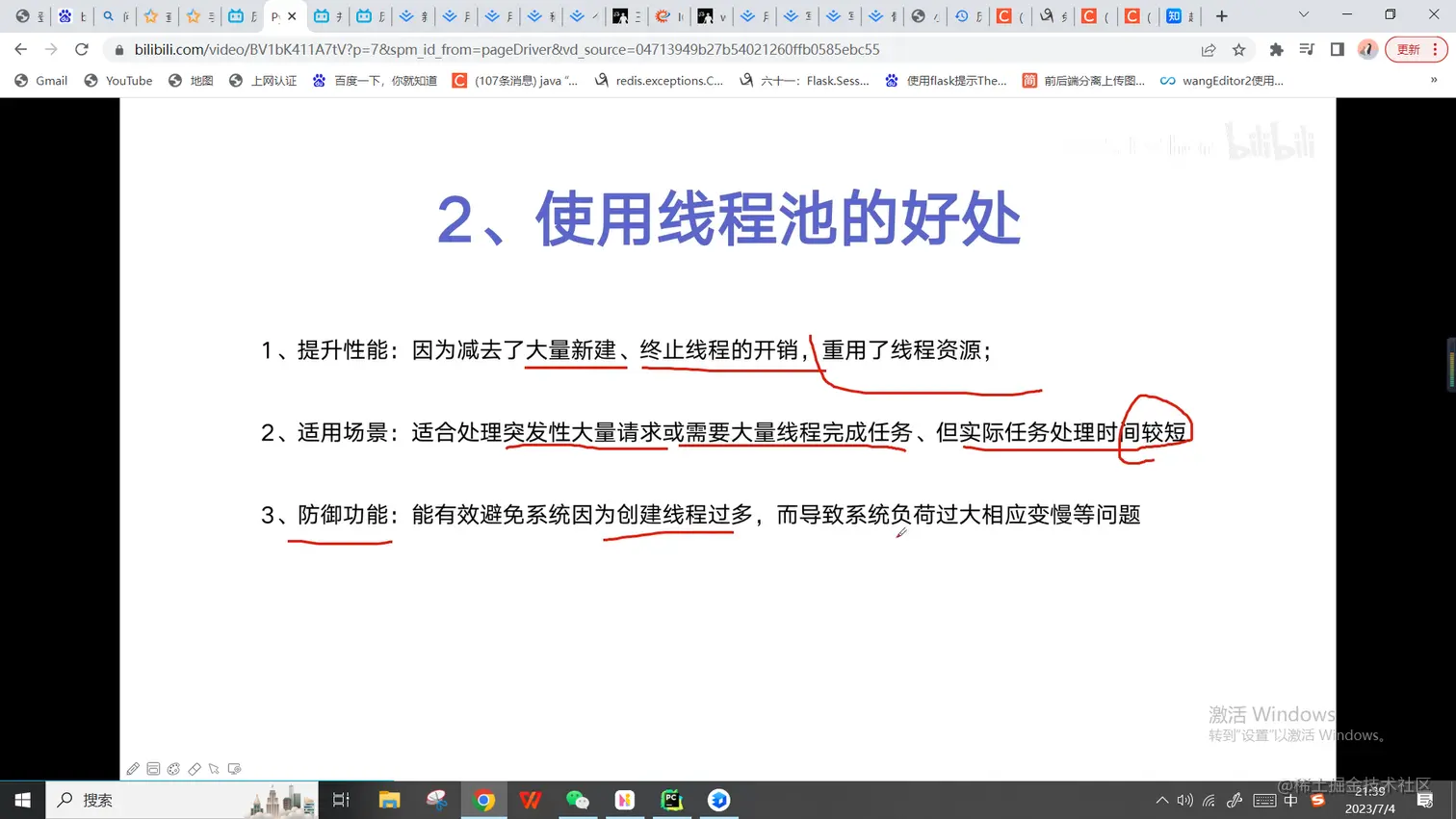Open the redis.exceptions bookmark

[660, 81]
